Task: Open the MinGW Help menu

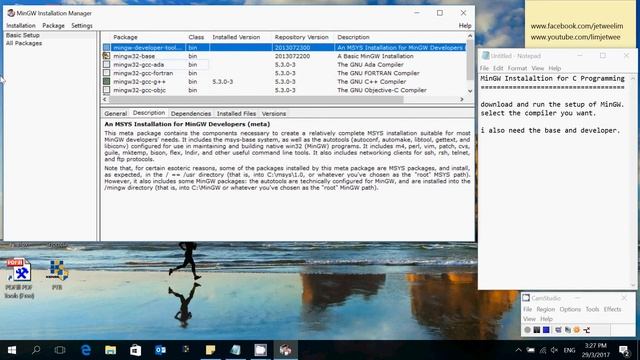Action: (x=465, y=25)
